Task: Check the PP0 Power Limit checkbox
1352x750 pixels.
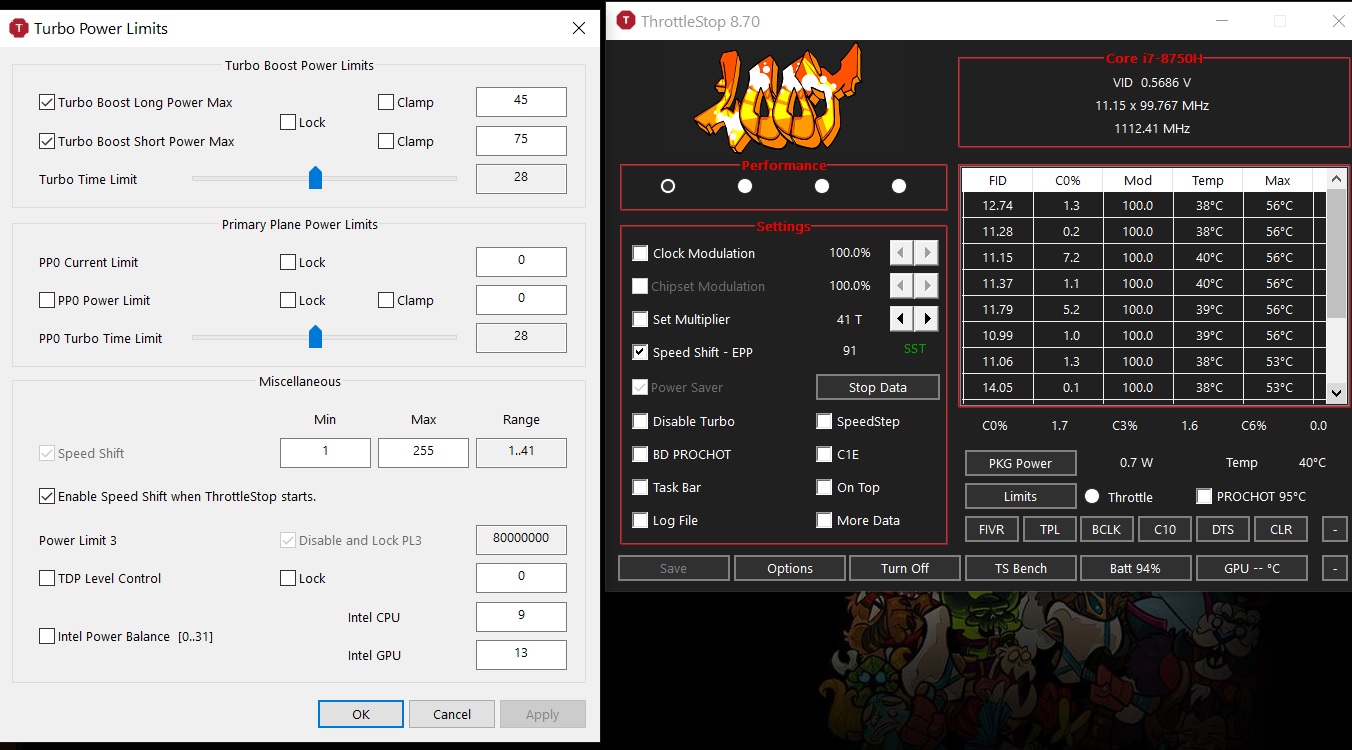Action: click(x=47, y=300)
